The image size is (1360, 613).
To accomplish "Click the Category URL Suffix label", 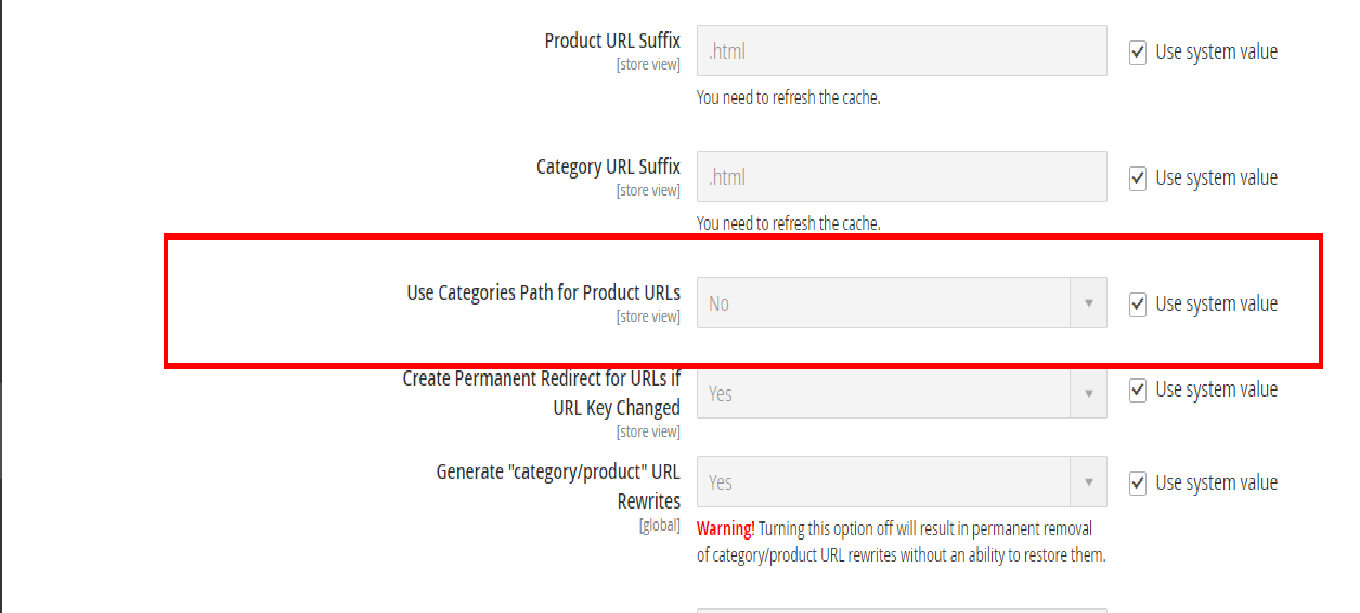I will 608,167.
